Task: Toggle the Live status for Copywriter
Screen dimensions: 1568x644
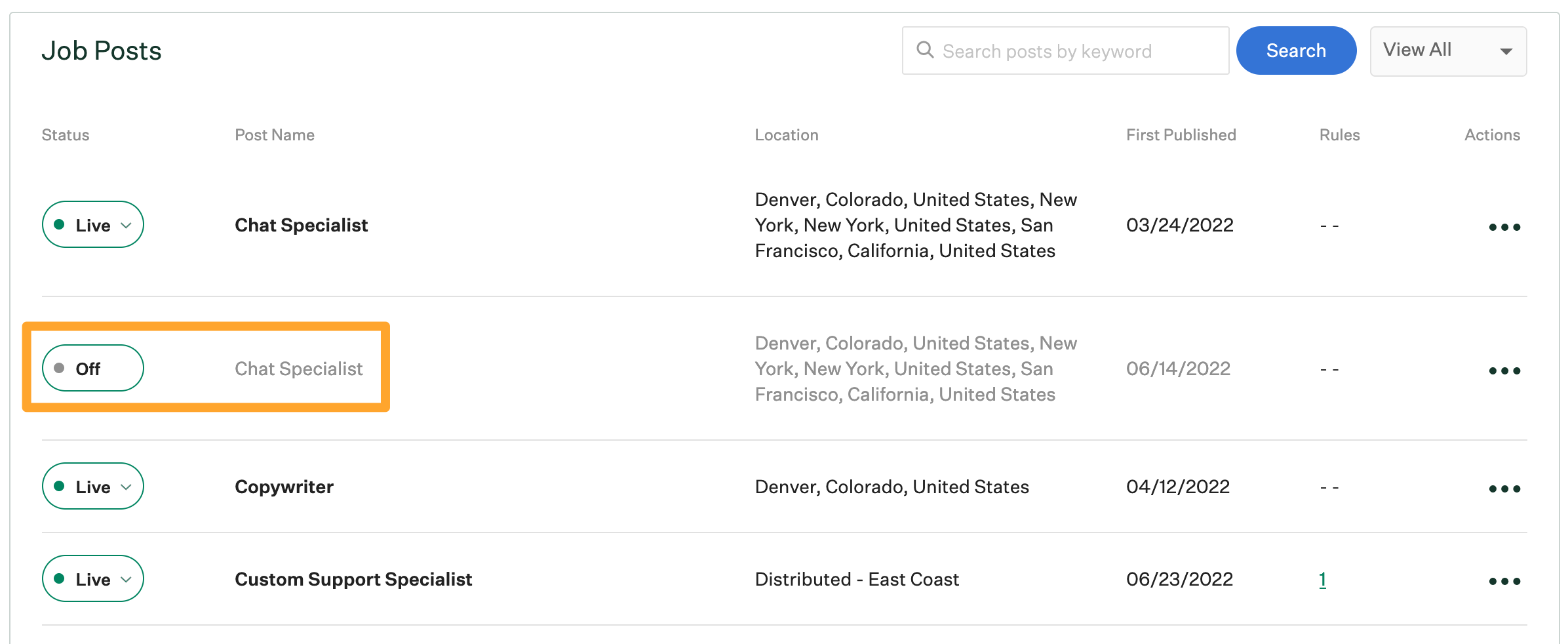Action: (92, 486)
